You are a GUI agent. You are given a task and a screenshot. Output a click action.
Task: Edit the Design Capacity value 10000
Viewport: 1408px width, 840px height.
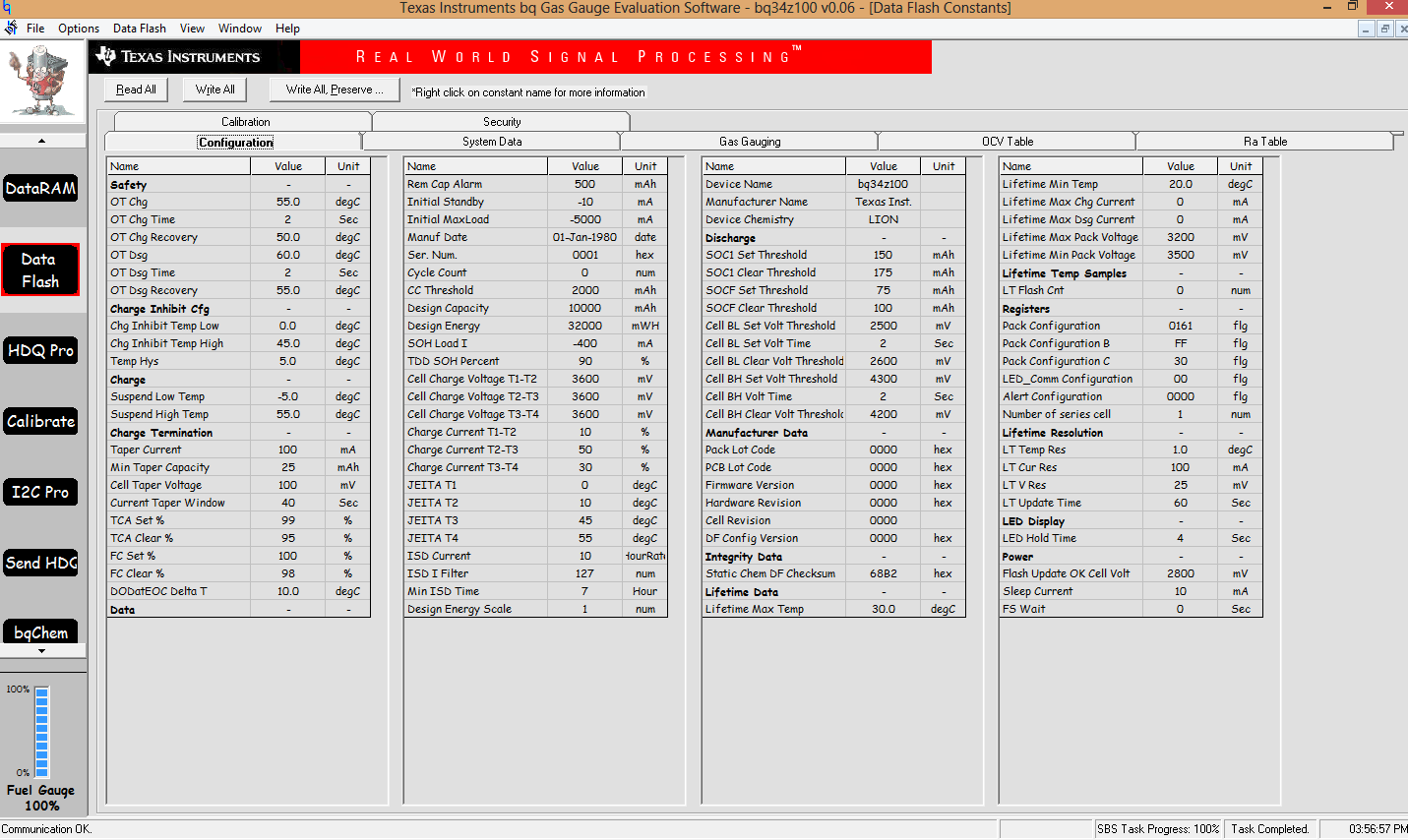click(585, 308)
